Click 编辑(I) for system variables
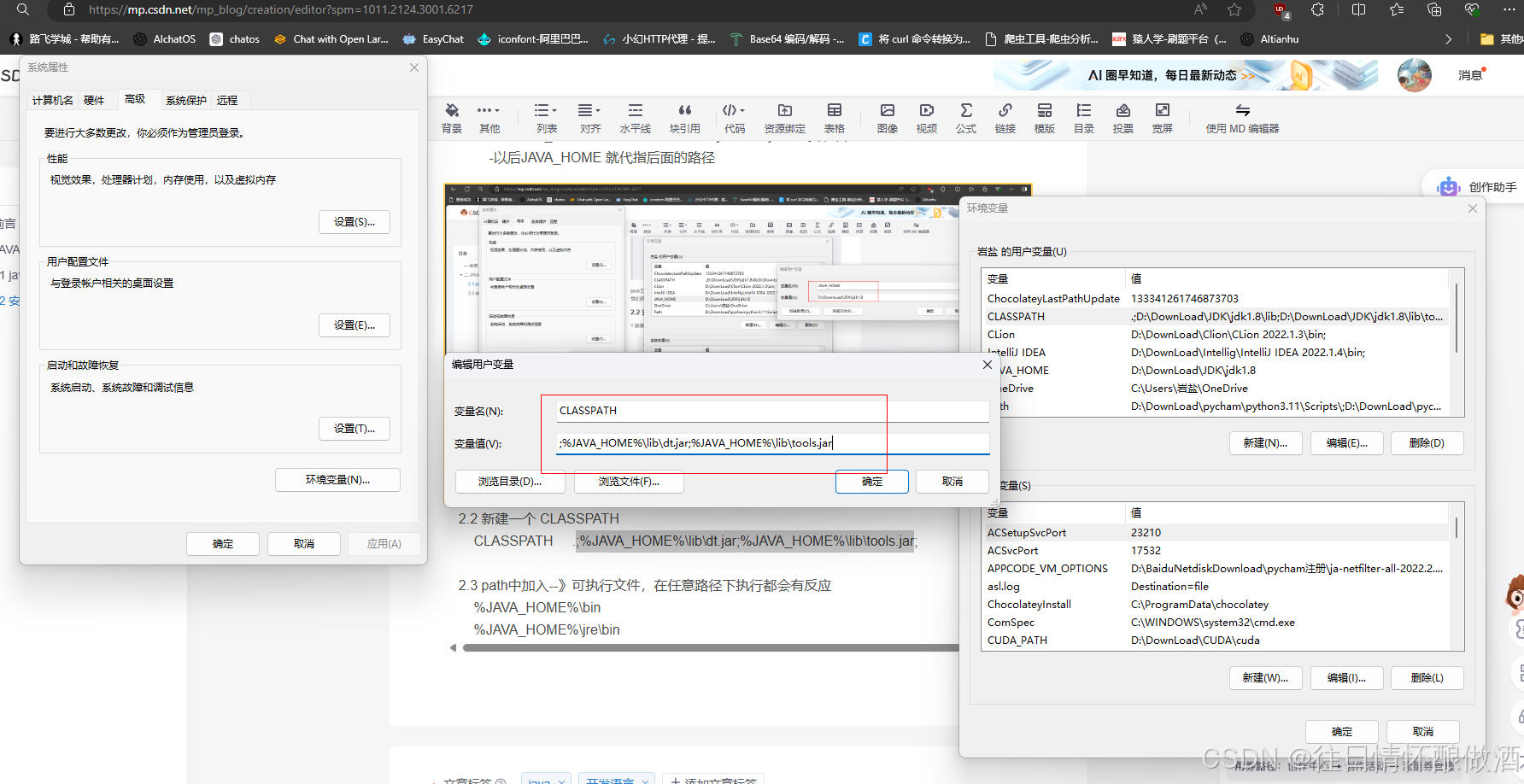The width and height of the screenshot is (1524, 784). tap(1347, 678)
